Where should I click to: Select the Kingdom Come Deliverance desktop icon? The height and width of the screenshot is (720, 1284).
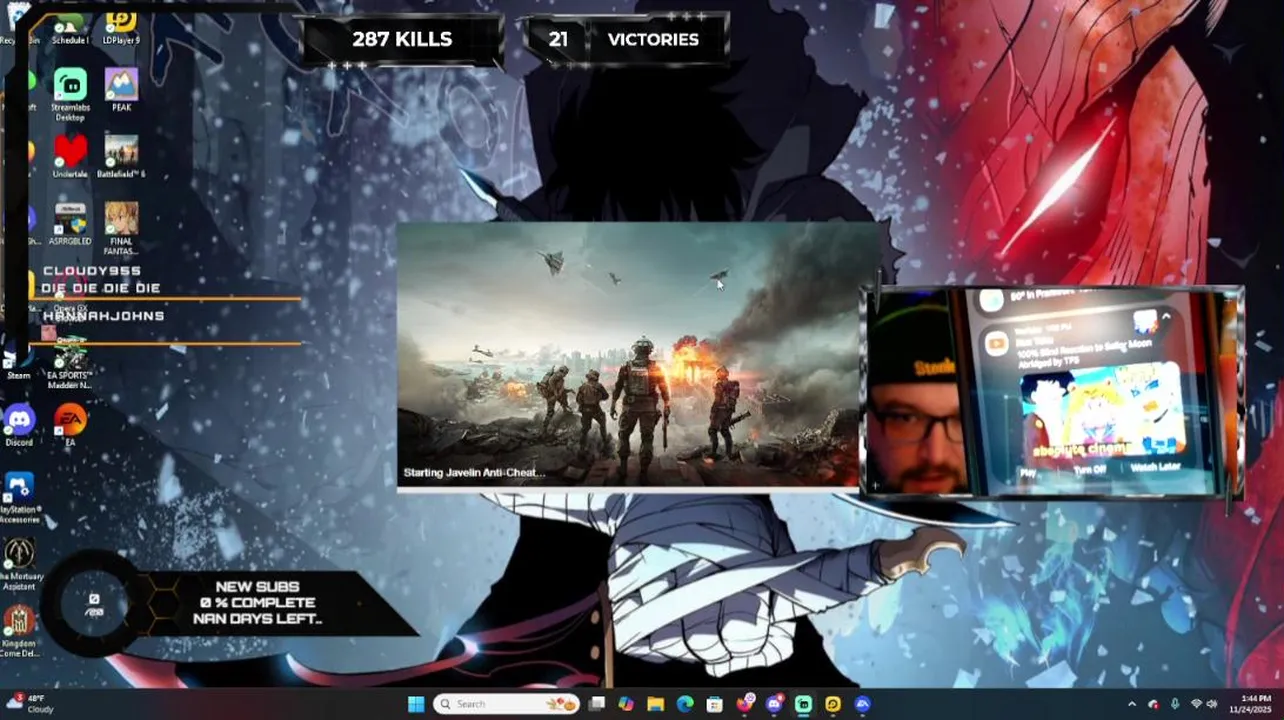coord(19,630)
